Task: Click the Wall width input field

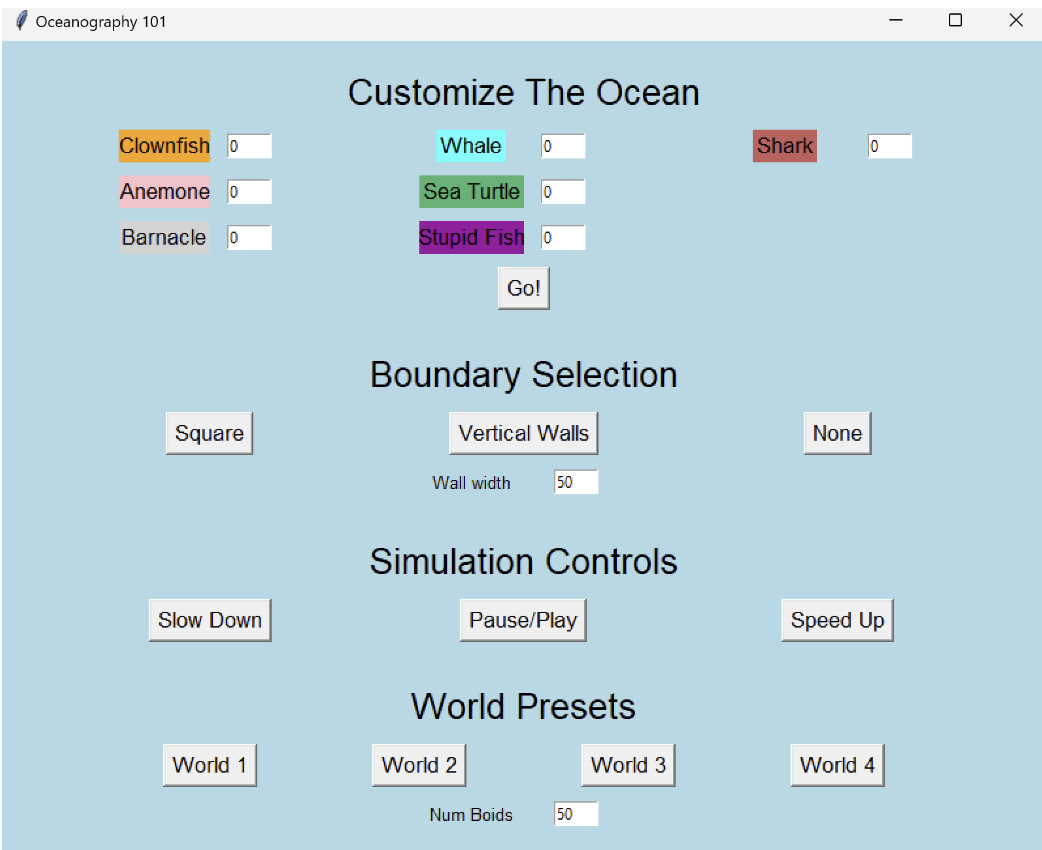Action: pos(576,482)
